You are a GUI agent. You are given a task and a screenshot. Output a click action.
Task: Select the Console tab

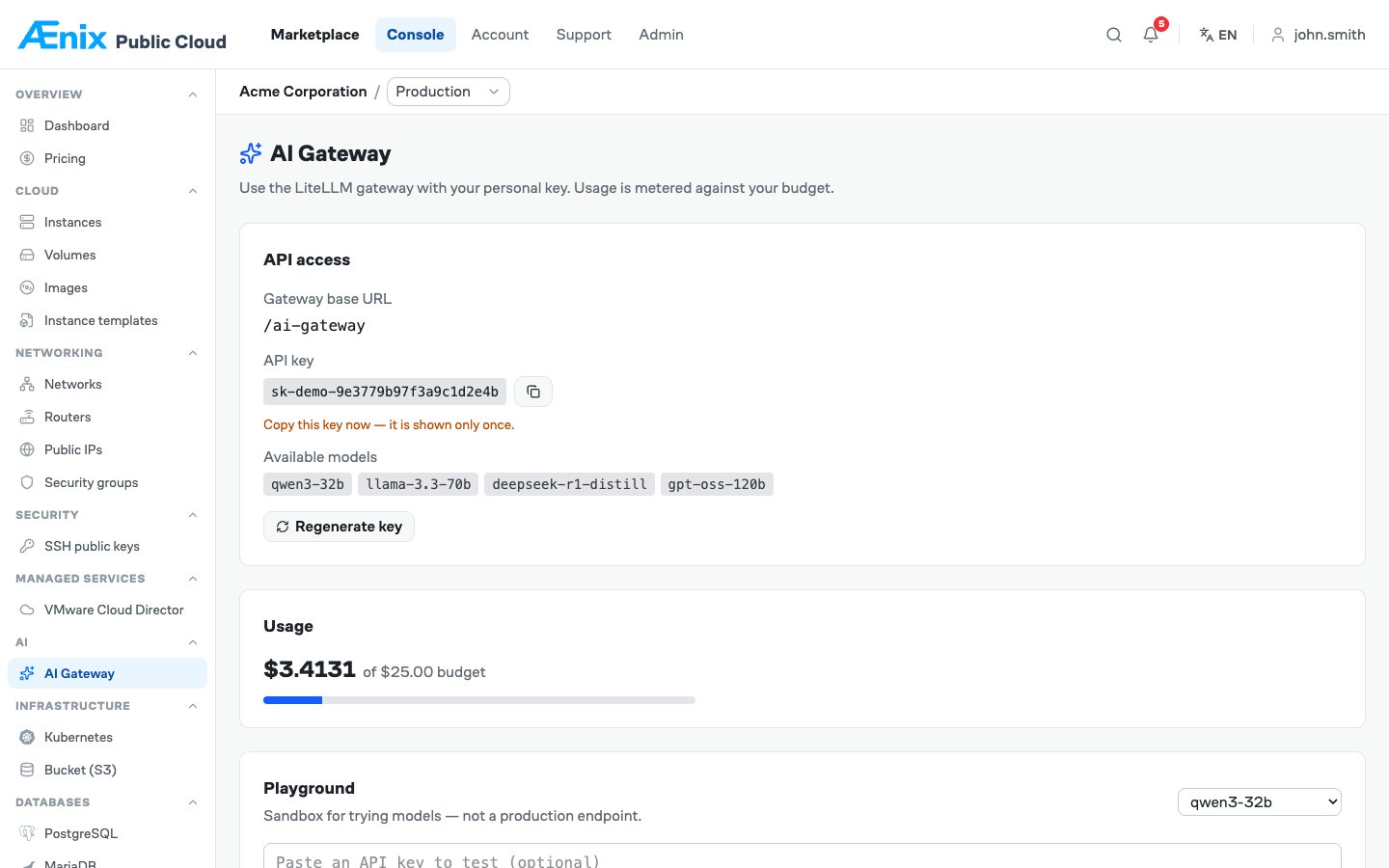coord(416,35)
